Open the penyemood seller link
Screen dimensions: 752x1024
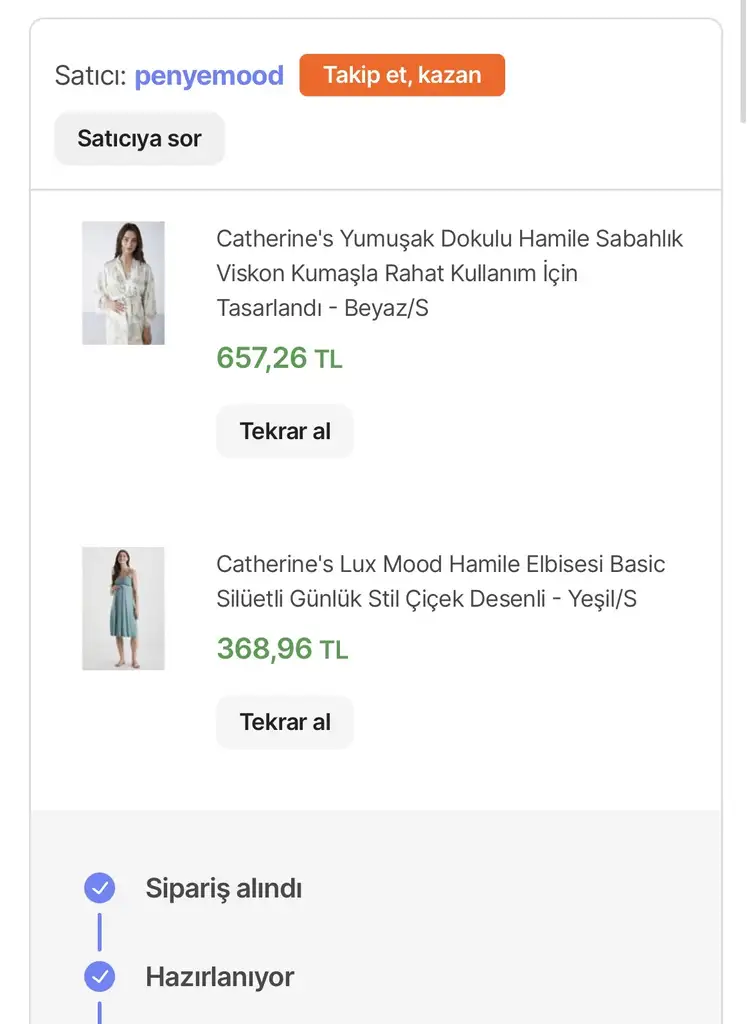coord(209,76)
